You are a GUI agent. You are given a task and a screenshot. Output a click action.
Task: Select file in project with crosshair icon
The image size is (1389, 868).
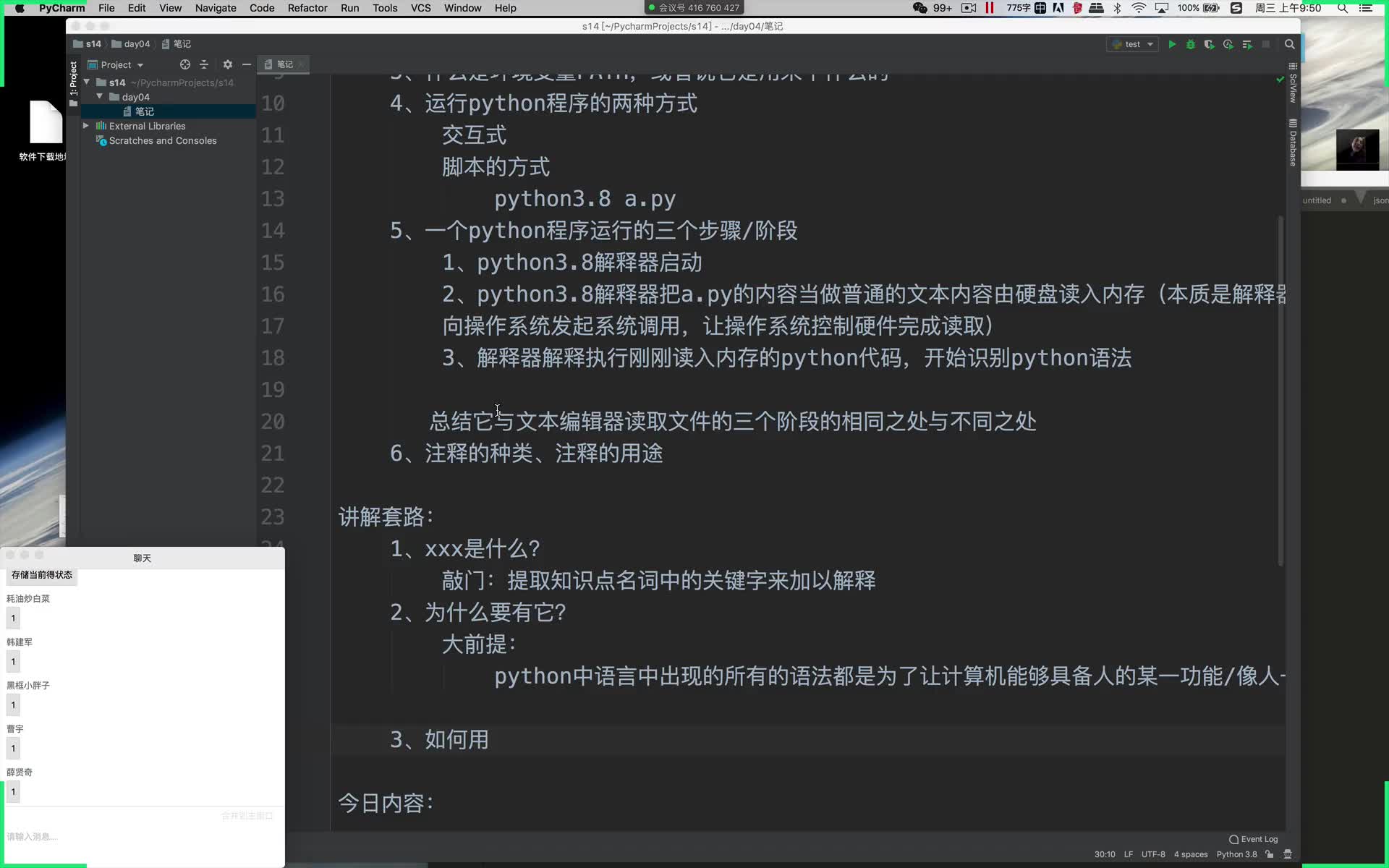(185, 64)
